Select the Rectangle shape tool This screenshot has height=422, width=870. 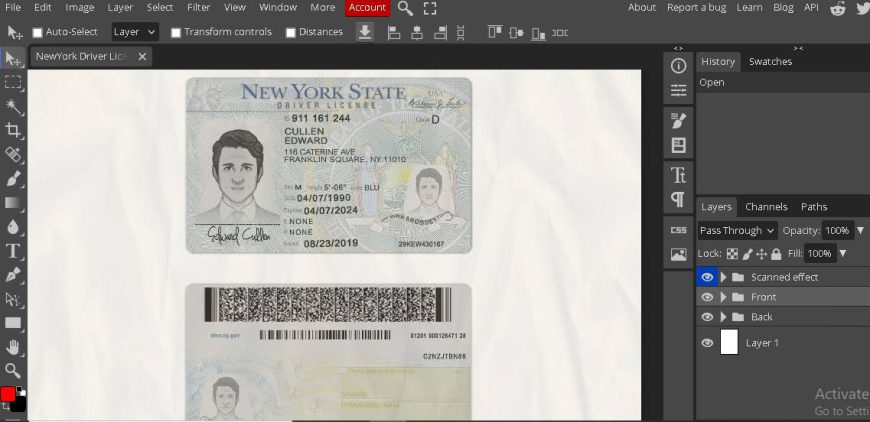tap(13, 323)
